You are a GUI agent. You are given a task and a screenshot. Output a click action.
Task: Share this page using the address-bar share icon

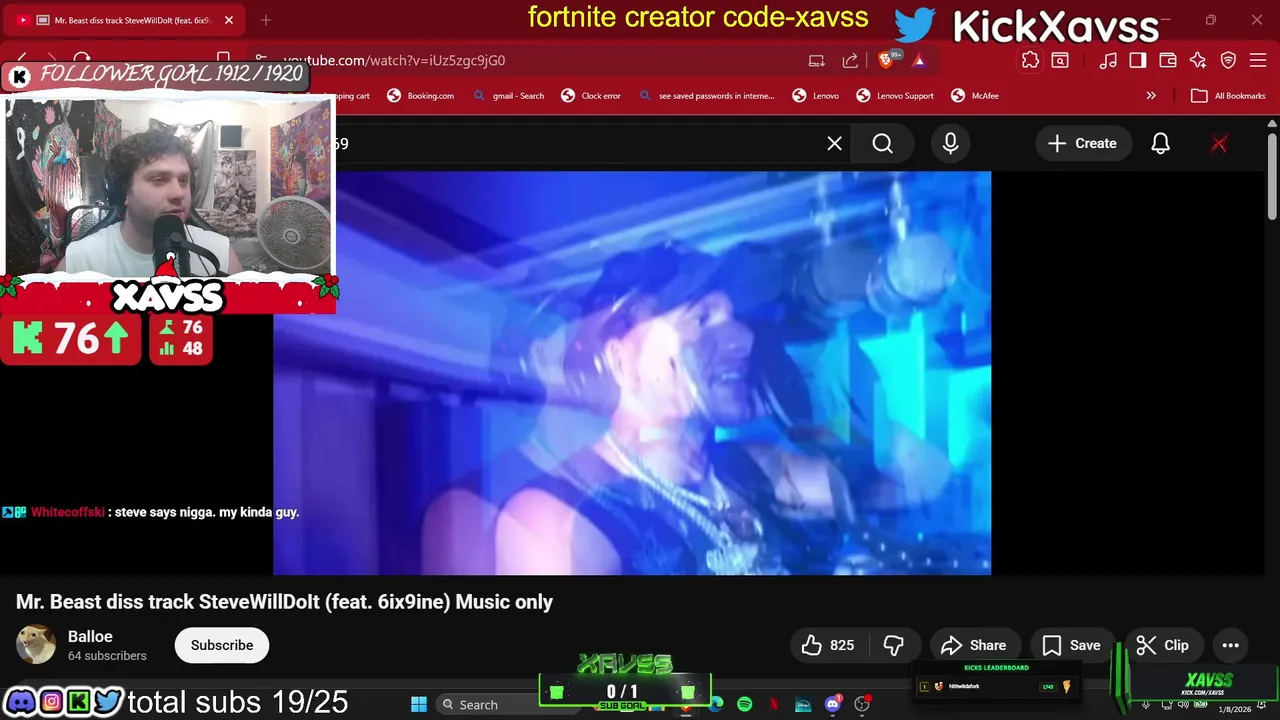(x=850, y=61)
